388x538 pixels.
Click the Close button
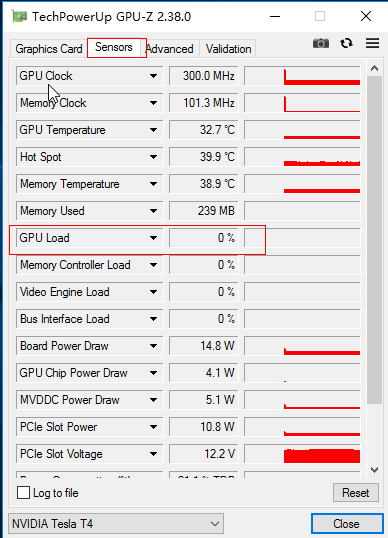point(346,524)
